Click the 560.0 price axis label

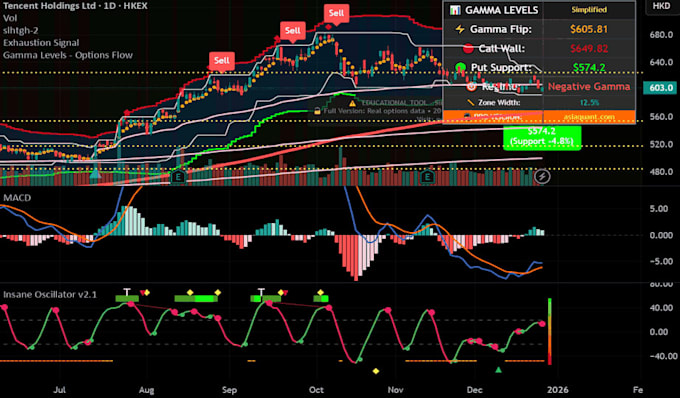coord(661,117)
